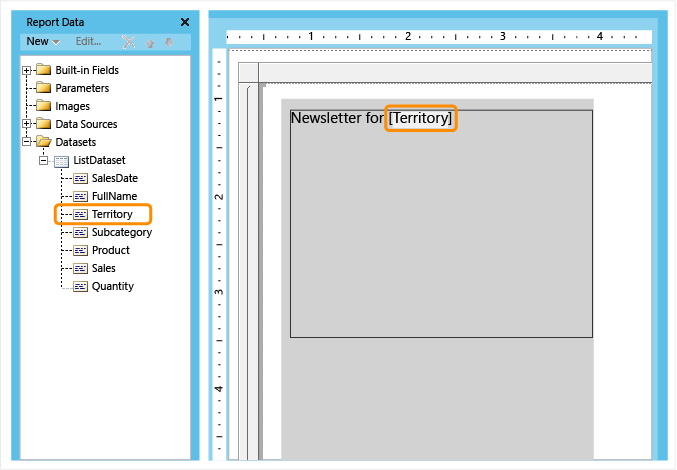Select the FullName field label
This screenshot has height=470, width=677.
[114, 196]
